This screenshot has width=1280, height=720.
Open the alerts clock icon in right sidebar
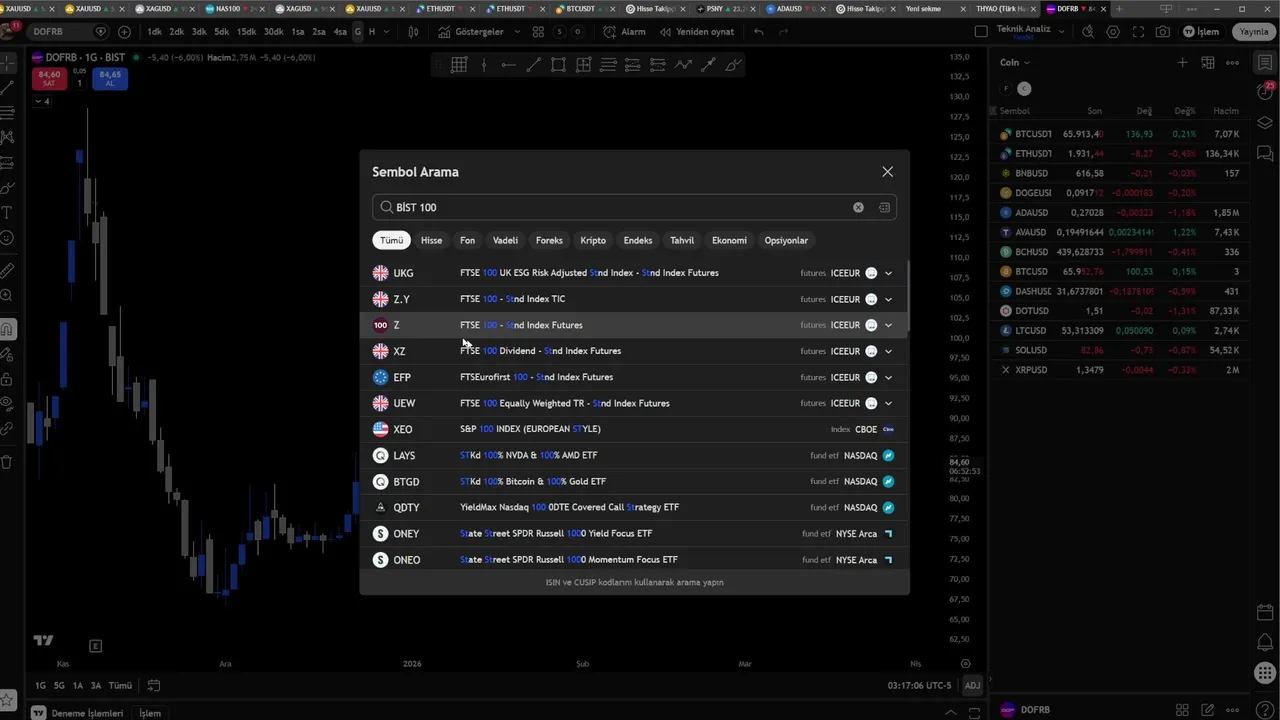pos(1264,92)
